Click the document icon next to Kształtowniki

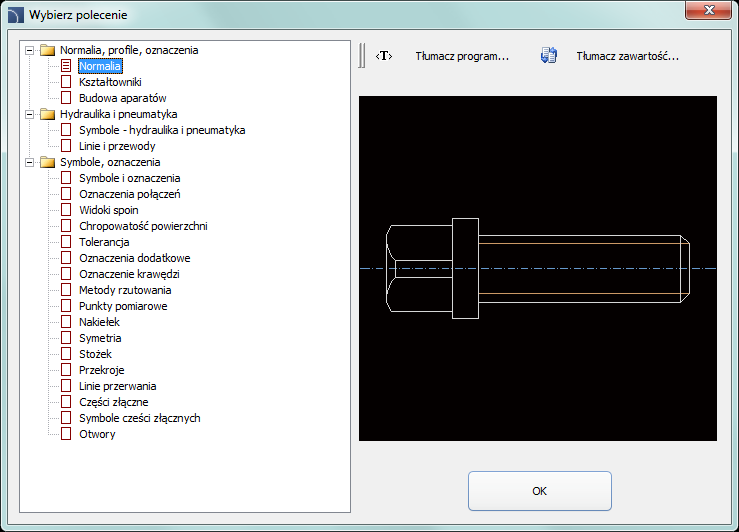[x=66, y=82]
